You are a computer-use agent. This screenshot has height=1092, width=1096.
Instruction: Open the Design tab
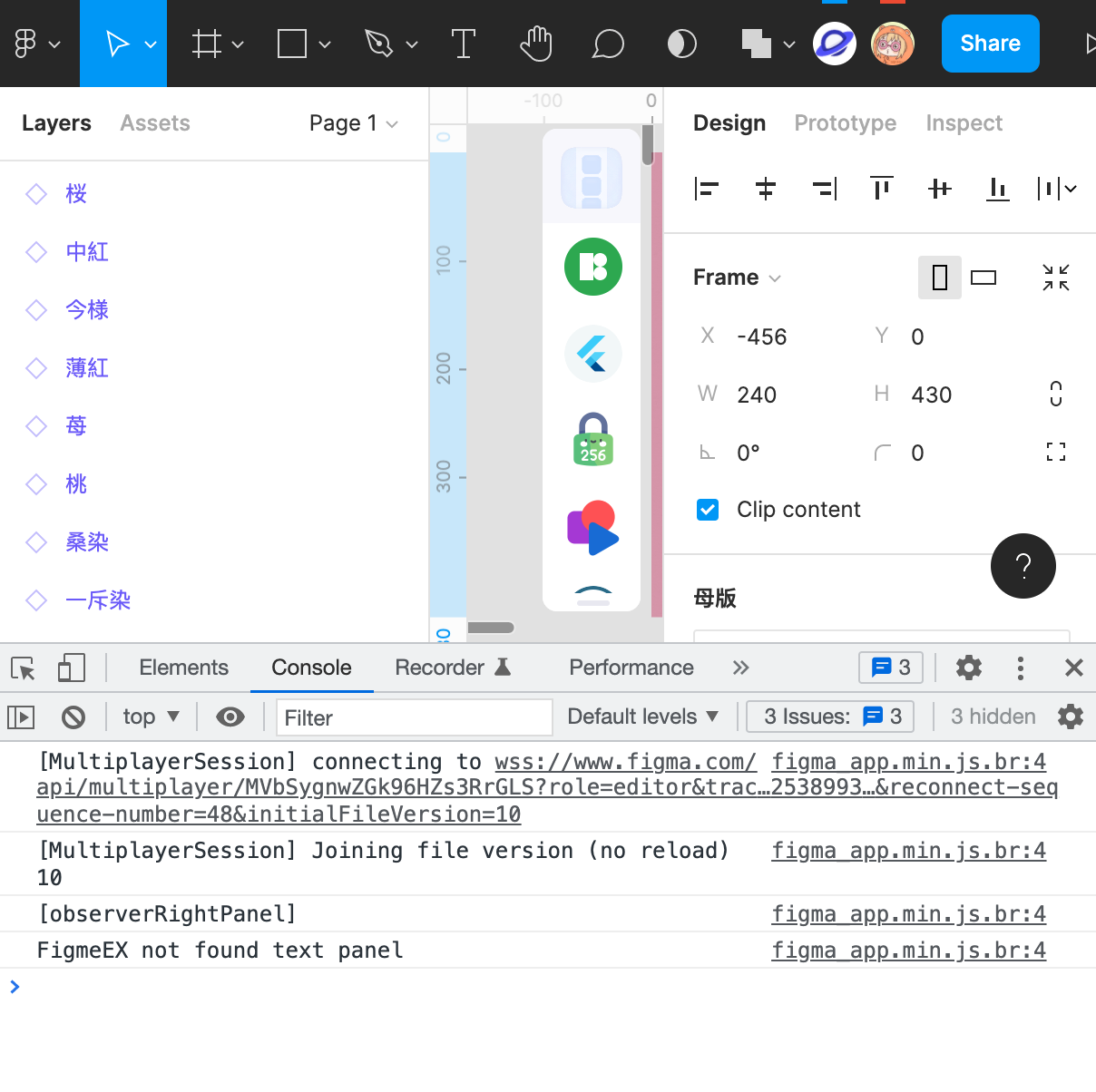point(729,123)
